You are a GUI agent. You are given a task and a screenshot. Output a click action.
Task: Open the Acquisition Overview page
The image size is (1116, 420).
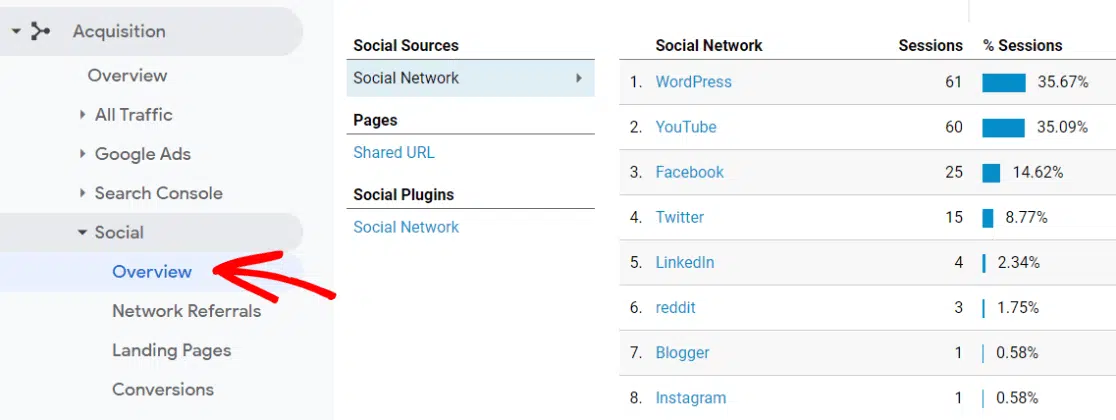(x=127, y=75)
